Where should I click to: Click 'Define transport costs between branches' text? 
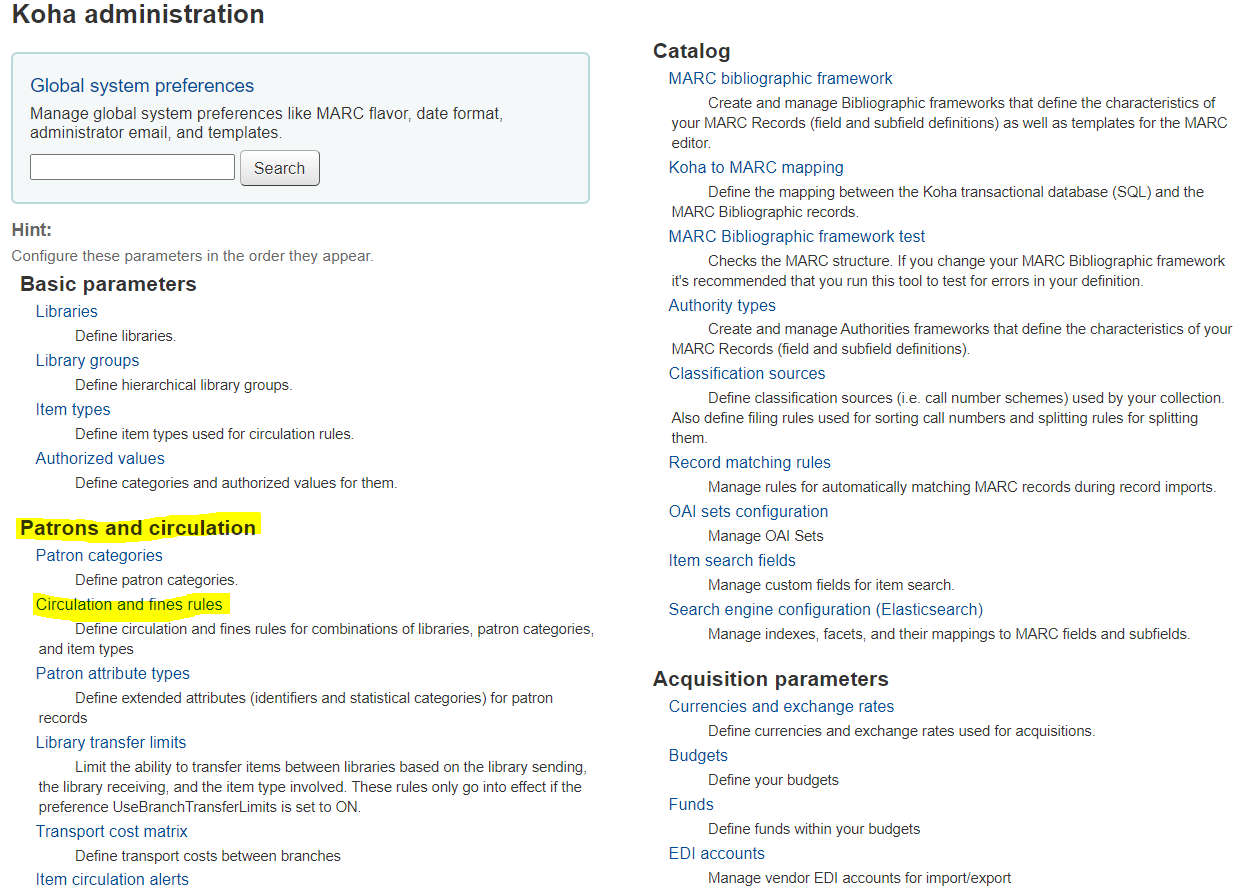point(208,856)
